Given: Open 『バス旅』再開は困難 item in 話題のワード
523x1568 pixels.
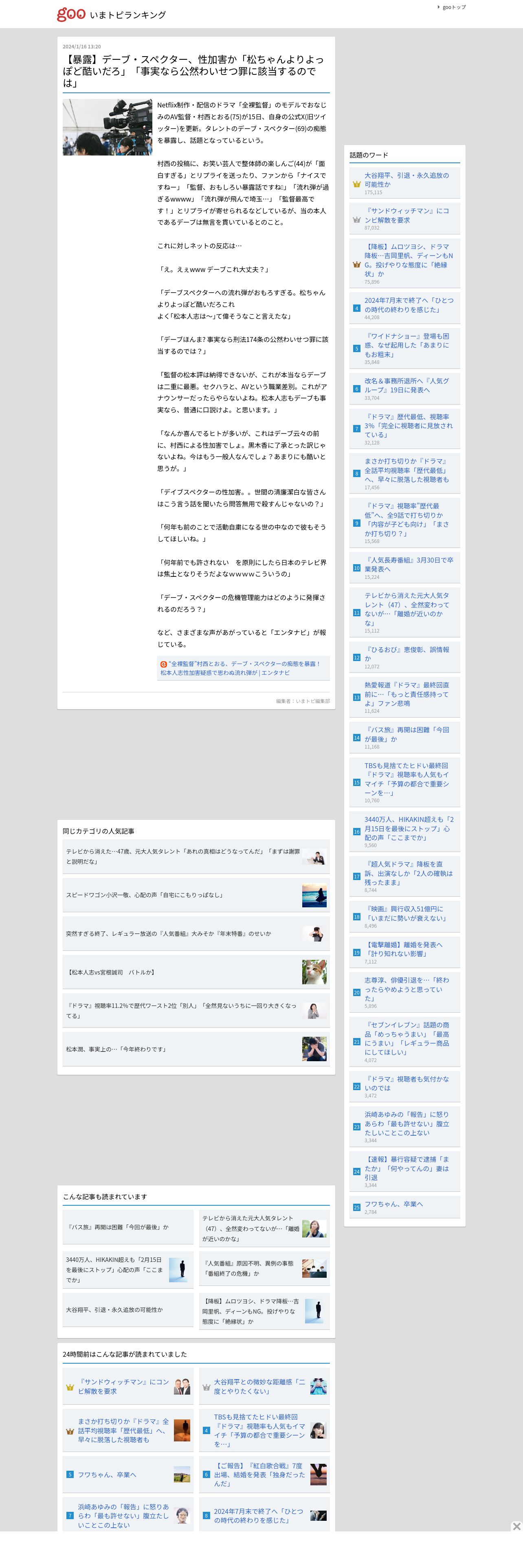Looking at the screenshot, I should pyautogui.click(x=407, y=734).
